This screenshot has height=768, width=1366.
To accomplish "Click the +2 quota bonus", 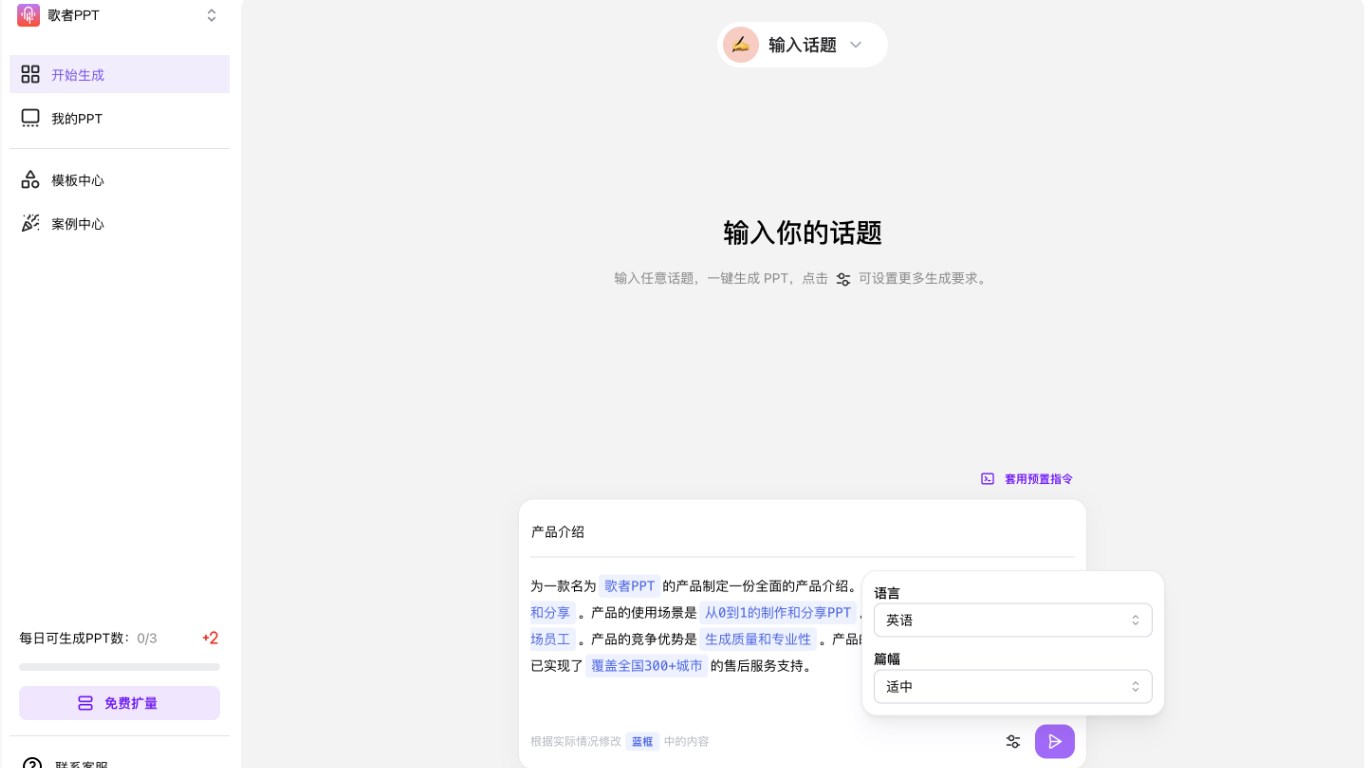I will pos(210,638).
